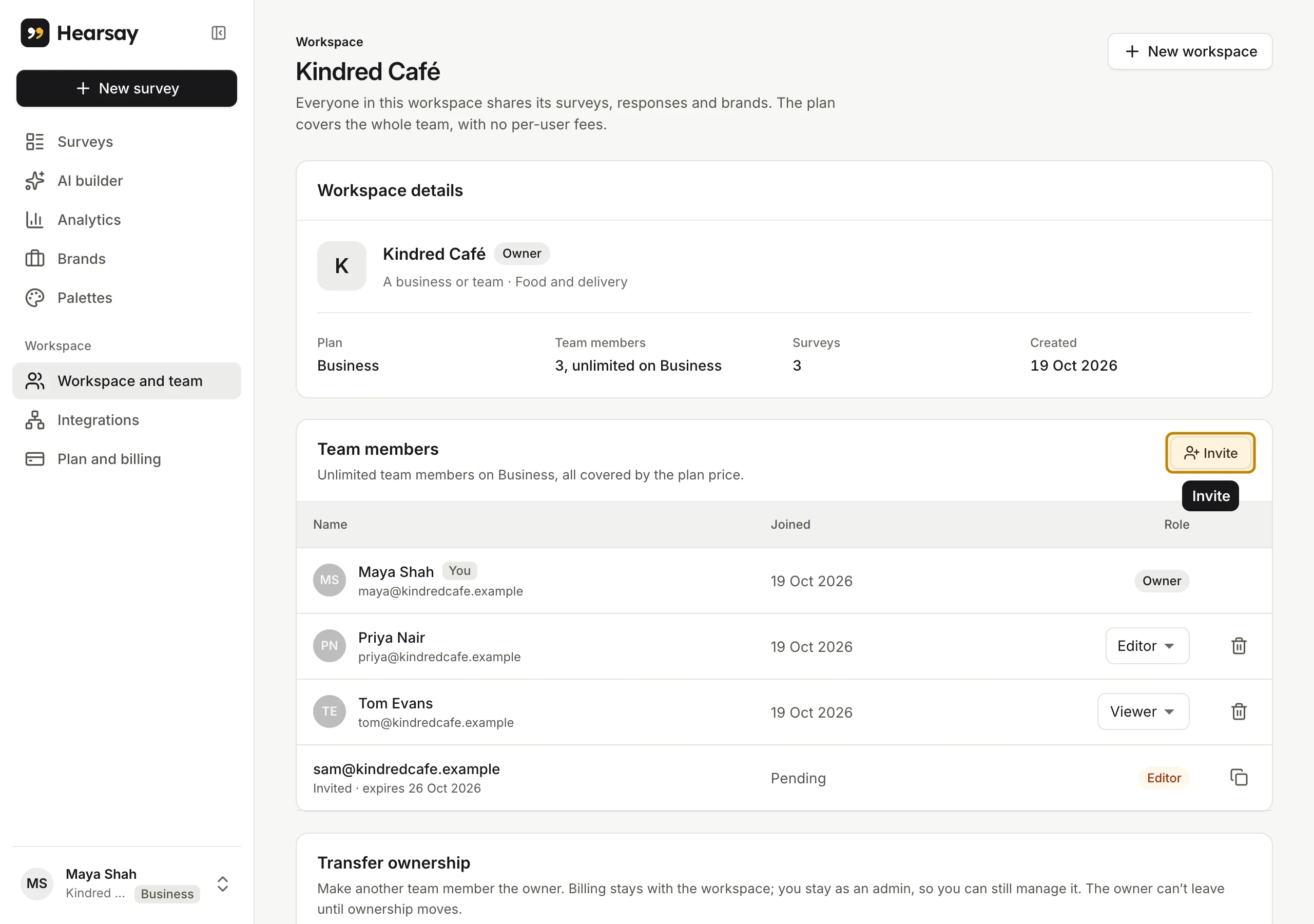Click the Role column header
The height and width of the screenshot is (924, 1314).
tap(1176, 525)
